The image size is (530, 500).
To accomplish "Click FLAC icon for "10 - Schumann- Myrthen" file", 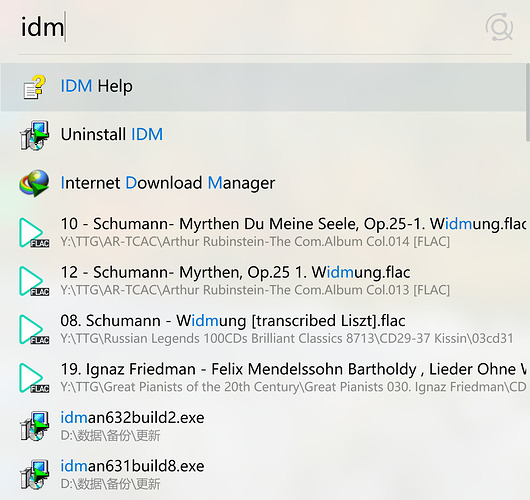I will pyautogui.click(x=34, y=233).
